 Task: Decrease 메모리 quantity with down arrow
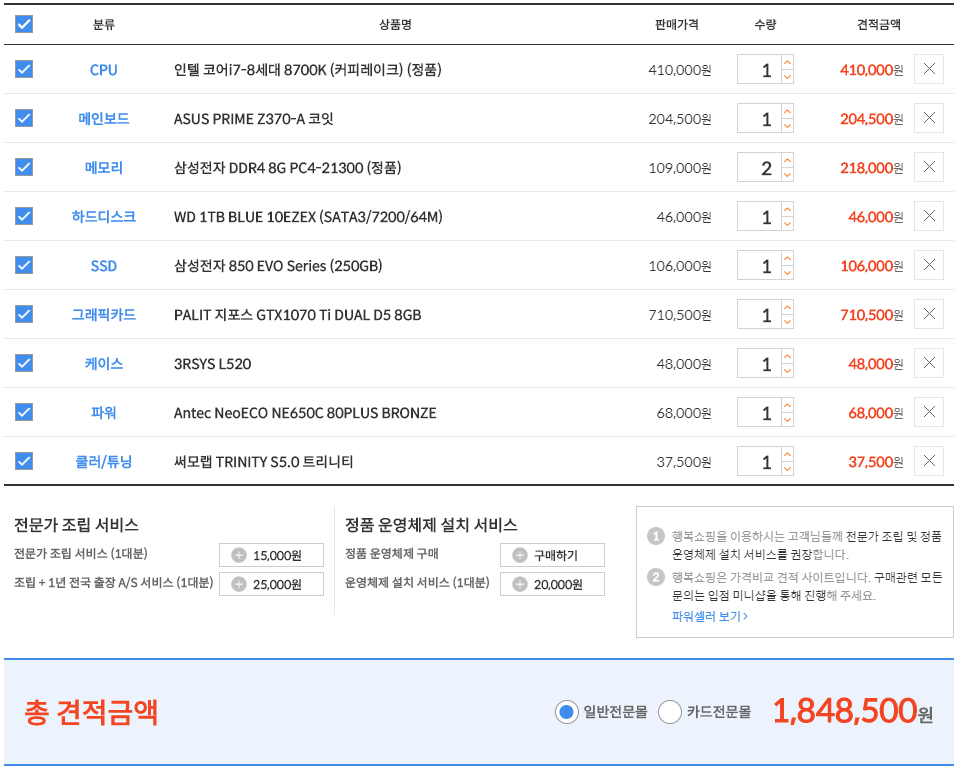coord(788,174)
